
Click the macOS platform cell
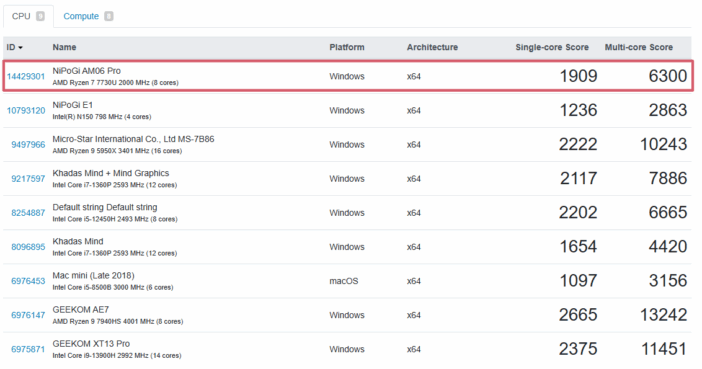coord(344,281)
